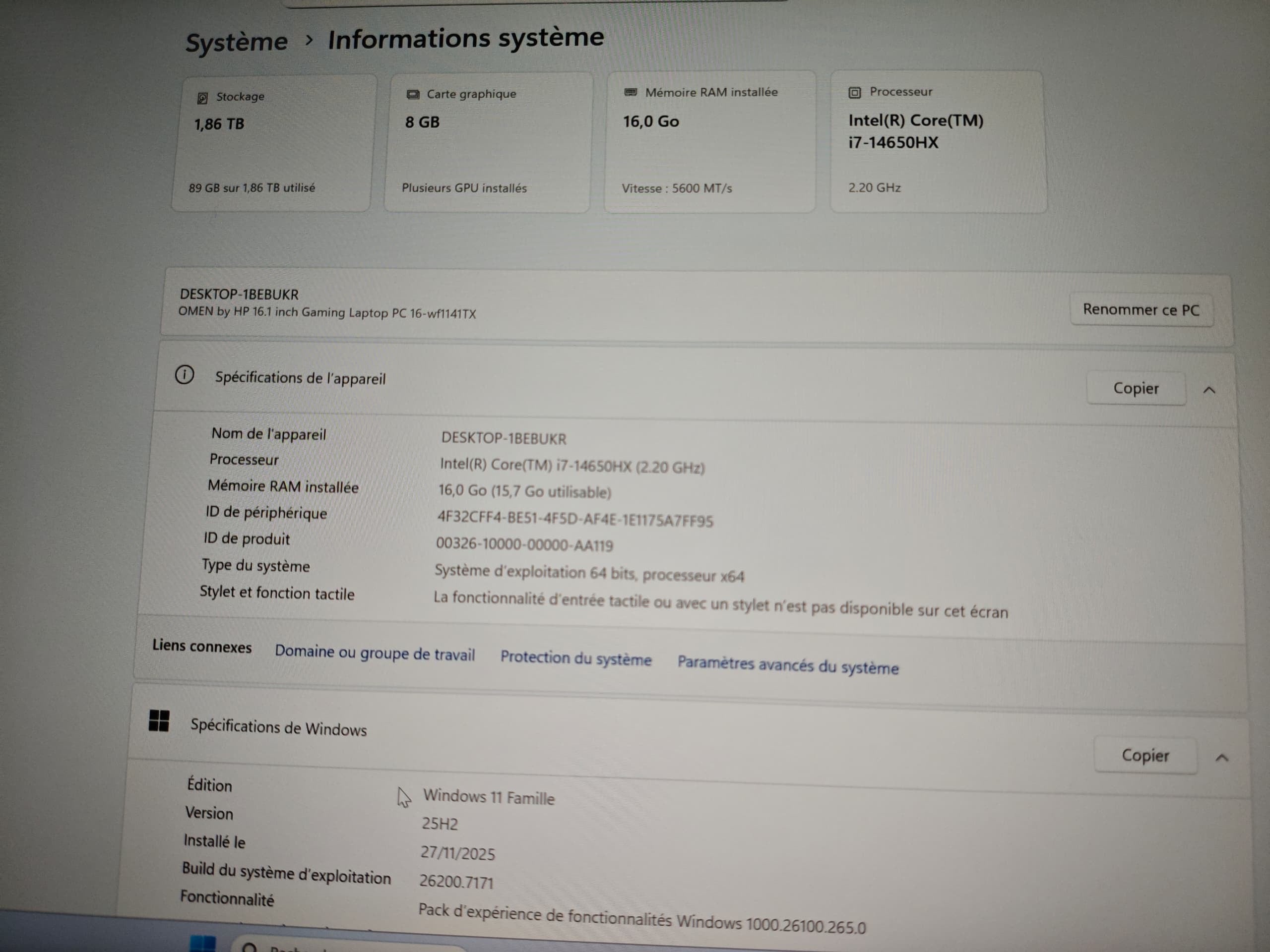Open the Windows Start button on taskbar
The image size is (1270, 952).
click(x=203, y=944)
